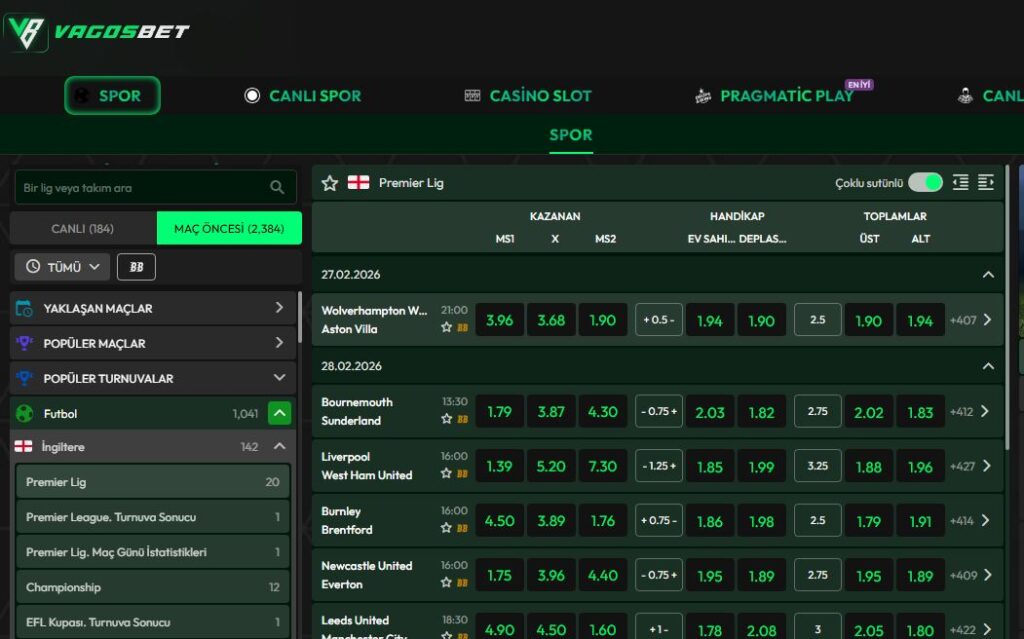The width and height of the screenshot is (1024, 639).
Task: Switch to Canlı (184) tab
Action: pos(83,229)
